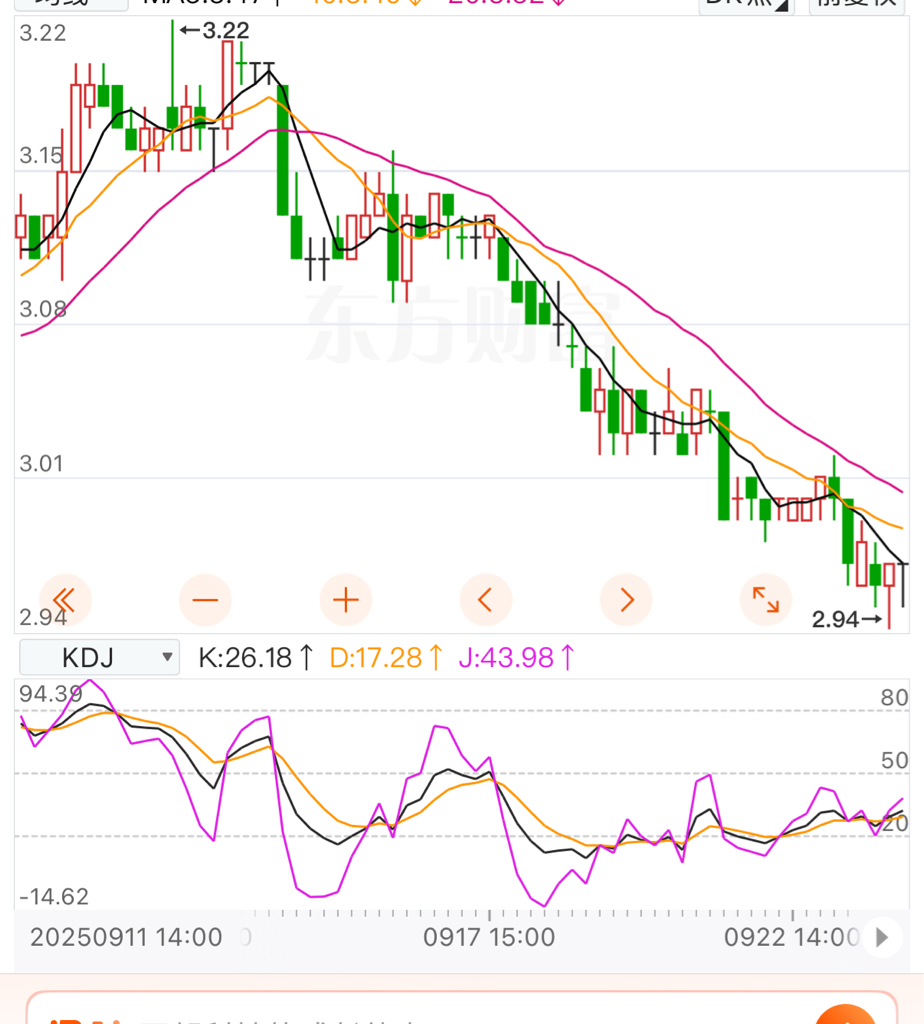The height and width of the screenshot is (1024, 924).
Task: Select the D:17.28 indicator value
Action: tap(386, 658)
